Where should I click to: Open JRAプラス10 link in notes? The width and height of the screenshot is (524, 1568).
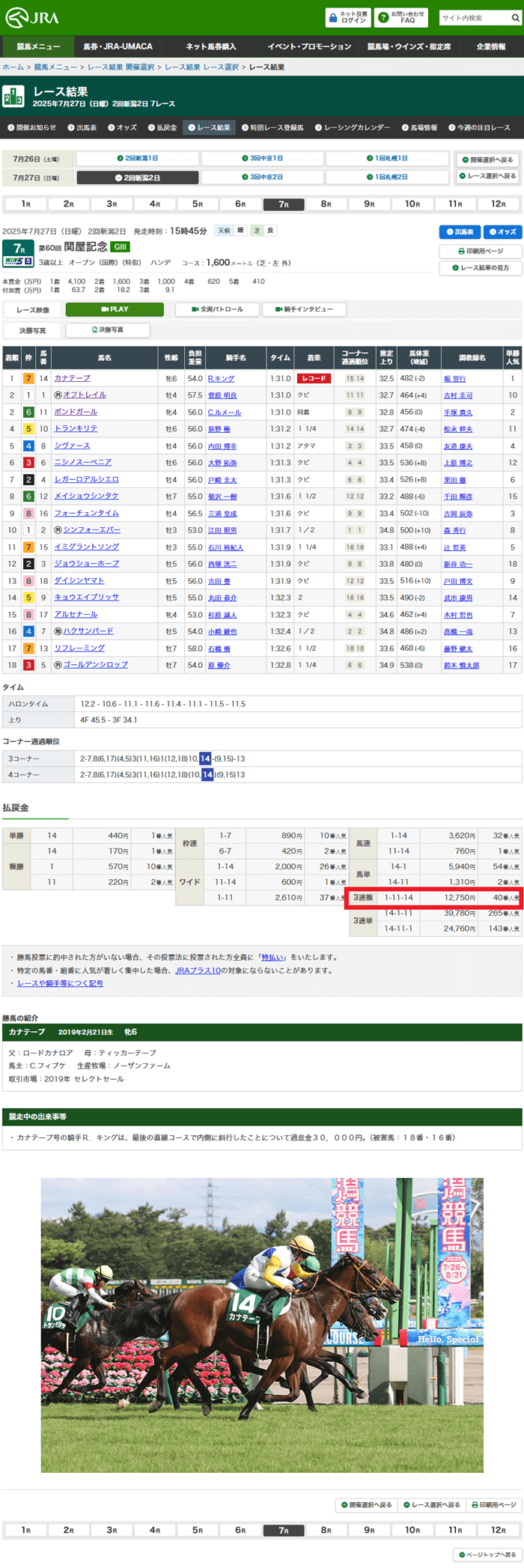click(x=198, y=970)
